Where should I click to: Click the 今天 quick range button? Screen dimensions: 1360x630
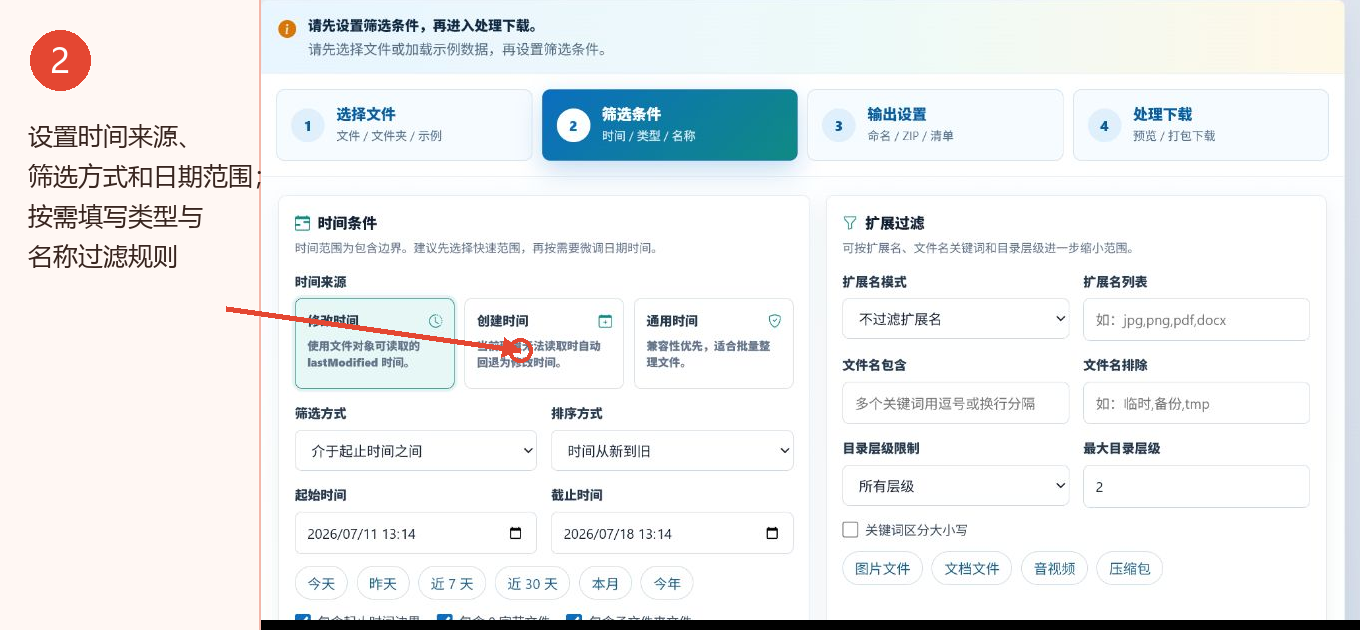click(321, 583)
